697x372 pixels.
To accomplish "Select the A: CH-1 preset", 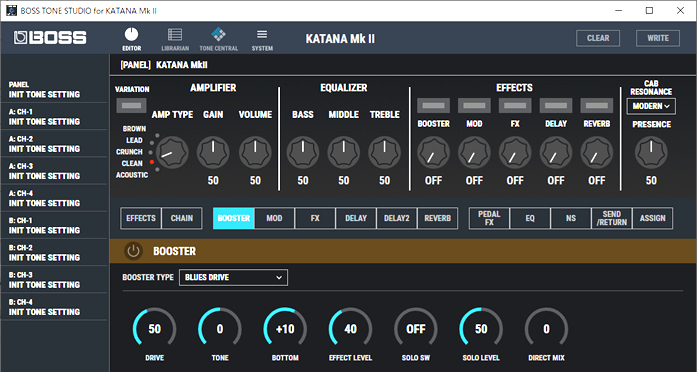I will click(54, 116).
